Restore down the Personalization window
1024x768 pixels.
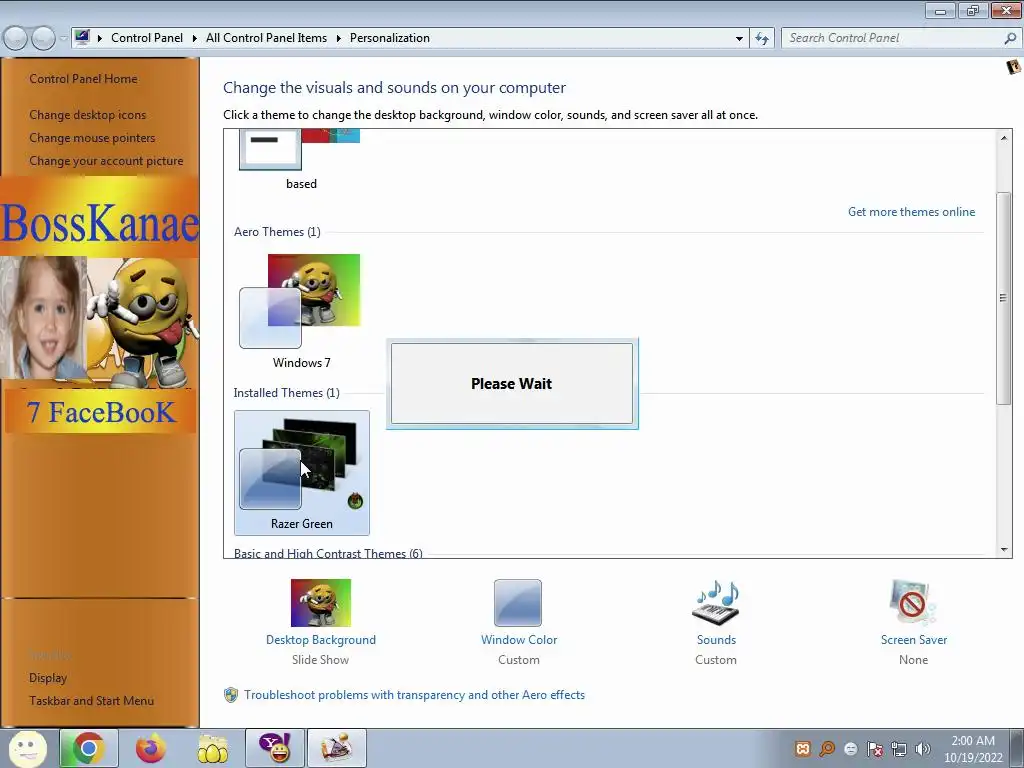pyautogui.click(x=973, y=10)
